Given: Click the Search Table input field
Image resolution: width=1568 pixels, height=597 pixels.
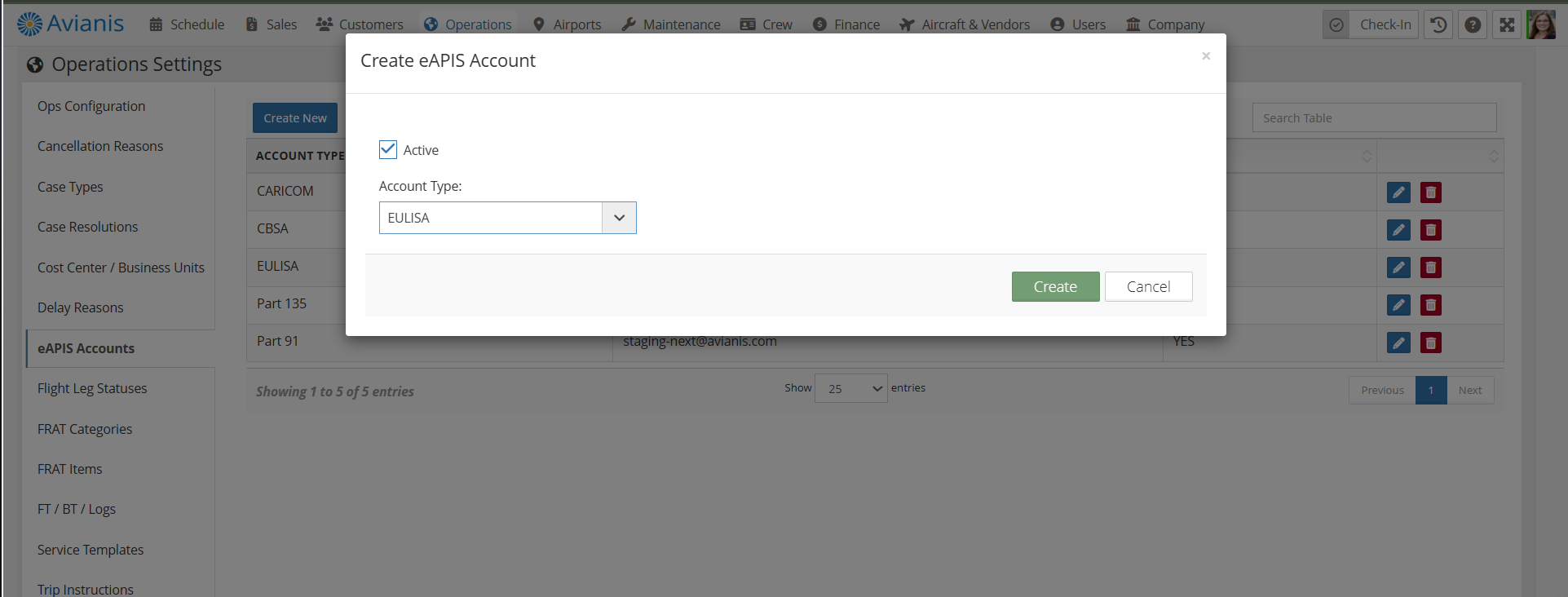Looking at the screenshot, I should coord(1374,118).
